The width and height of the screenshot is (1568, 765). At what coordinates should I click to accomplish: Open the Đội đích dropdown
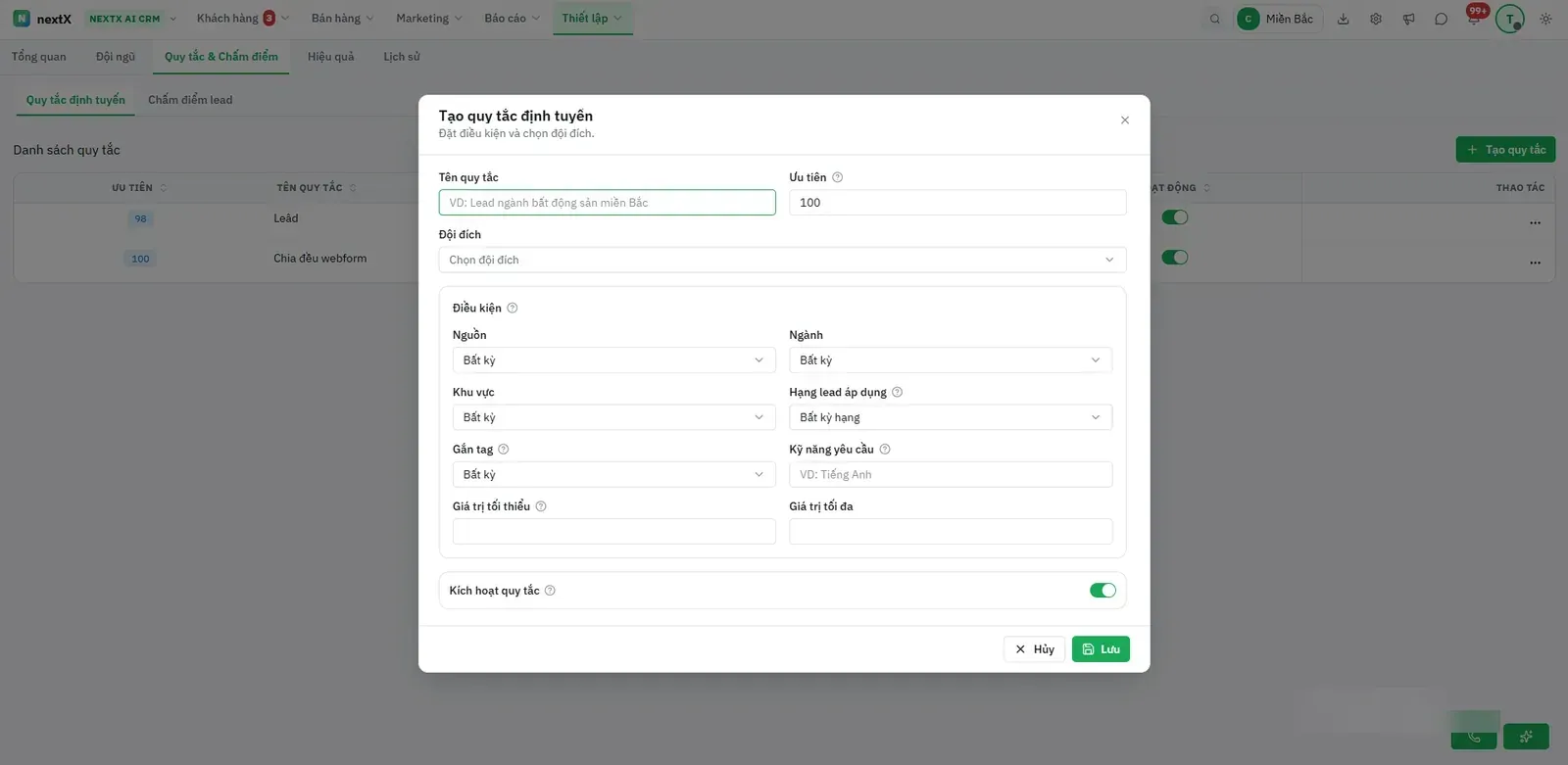782,260
